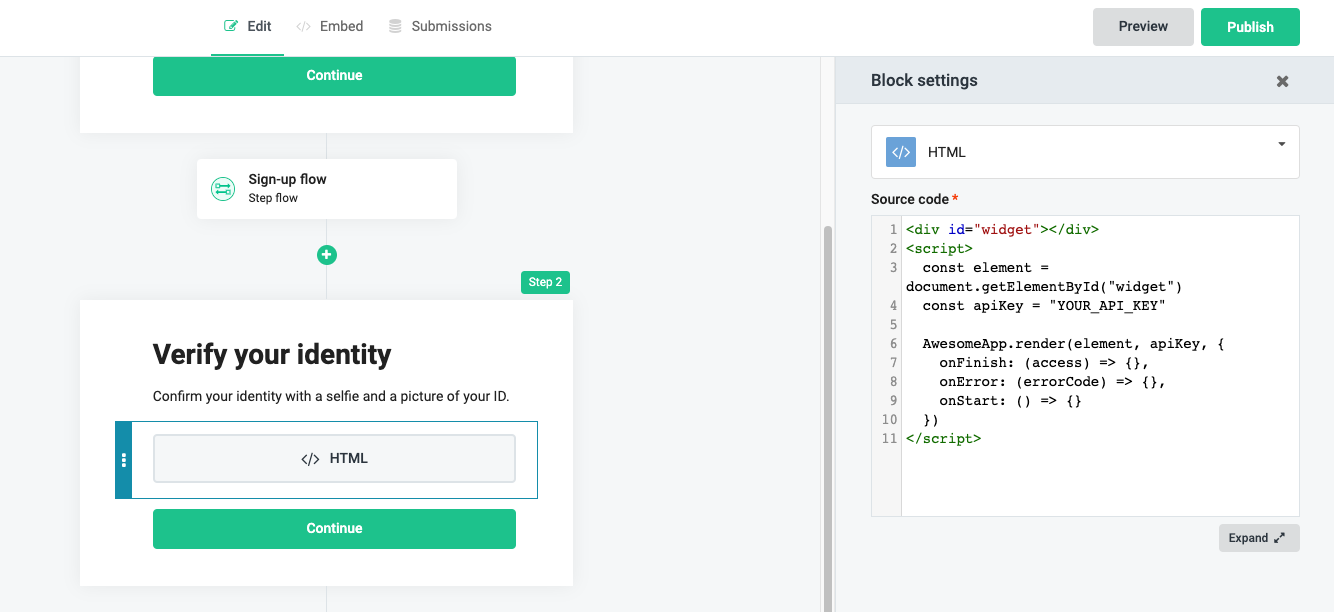1334x612 pixels.
Task: Expand the source code editor
Action: click(x=1258, y=538)
